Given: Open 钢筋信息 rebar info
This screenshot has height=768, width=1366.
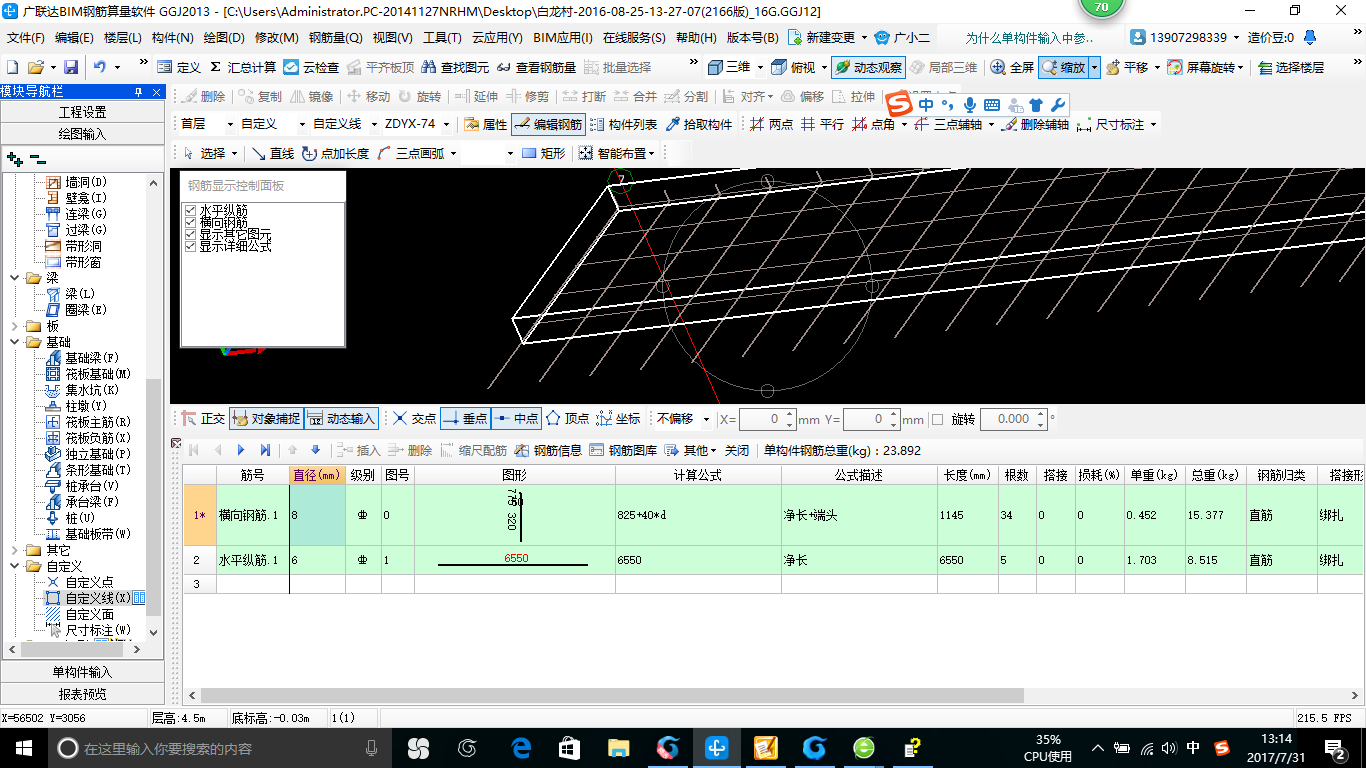Looking at the screenshot, I should (548, 450).
